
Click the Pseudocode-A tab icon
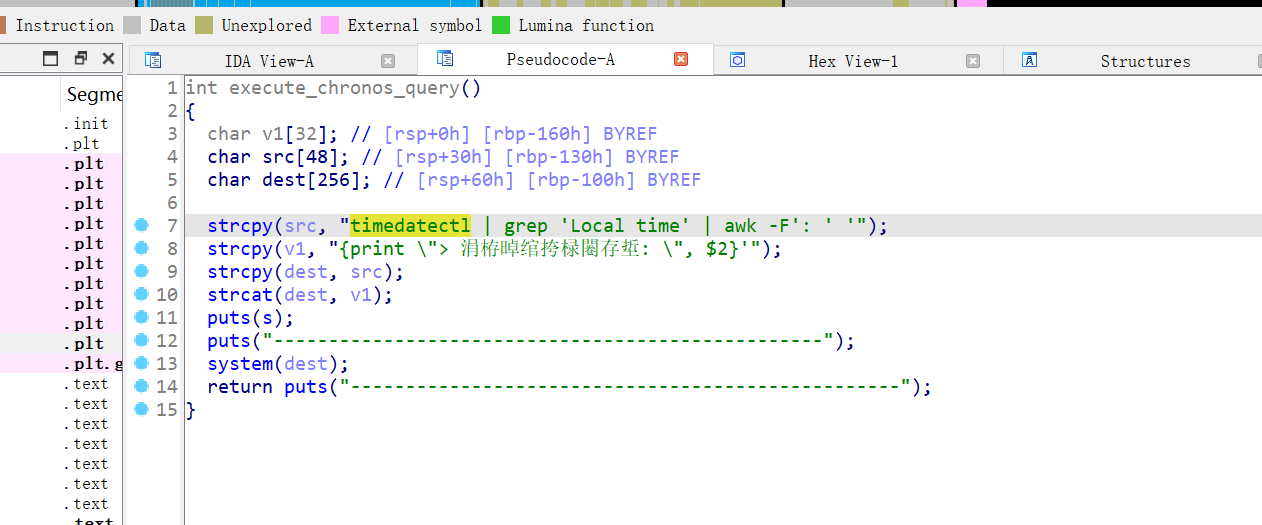coord(445,59)
